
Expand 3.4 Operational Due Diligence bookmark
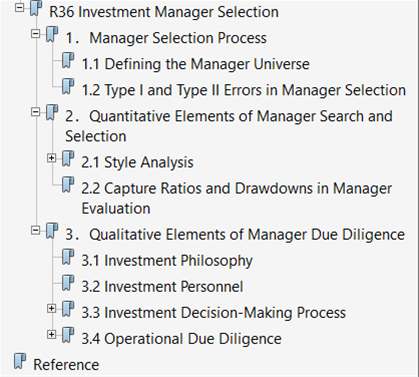tap(51, 334)
